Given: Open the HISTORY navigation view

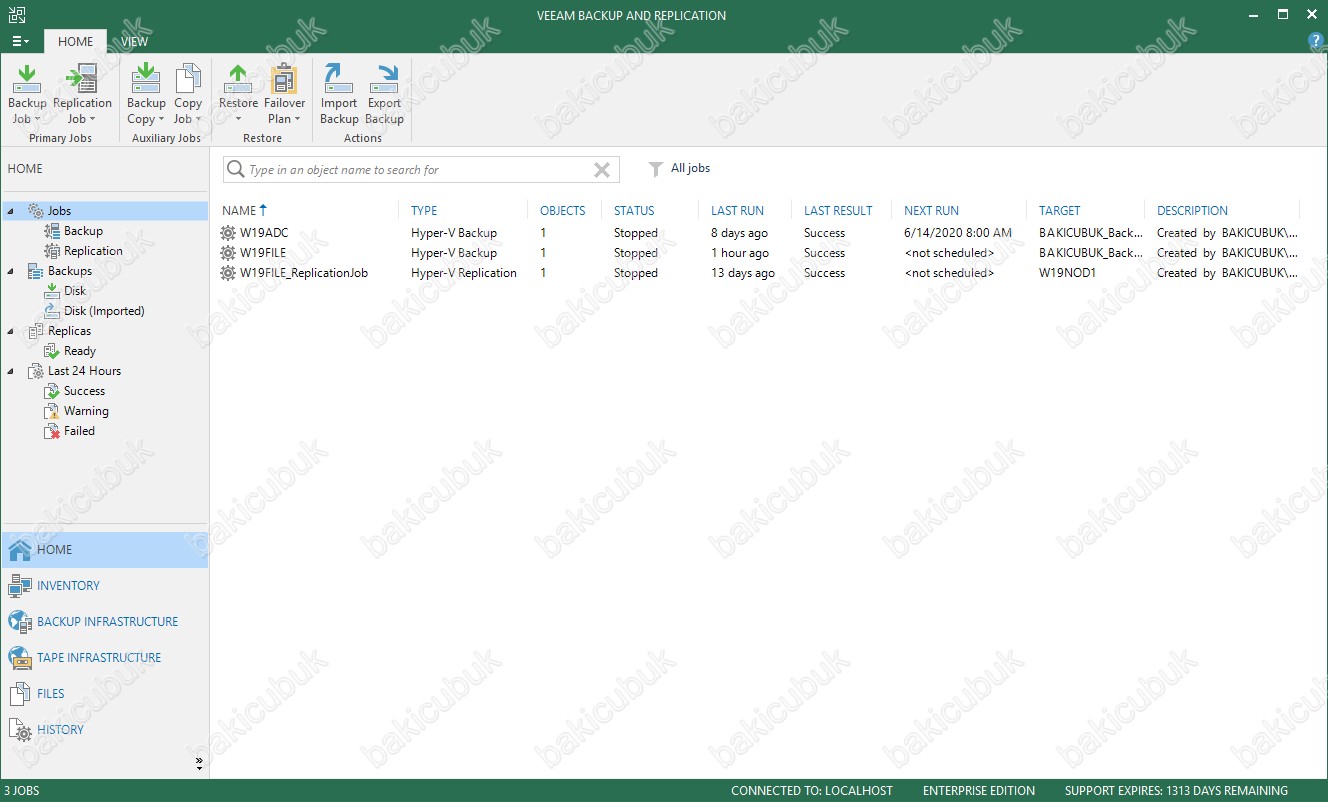Looking at the screenshot, I should click(x=105, y=730).
